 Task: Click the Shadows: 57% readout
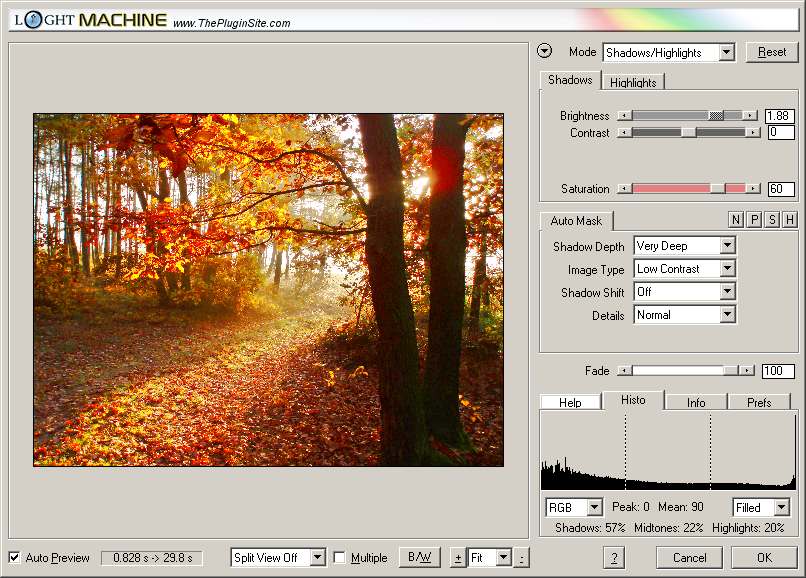click(x=590, y=528)
